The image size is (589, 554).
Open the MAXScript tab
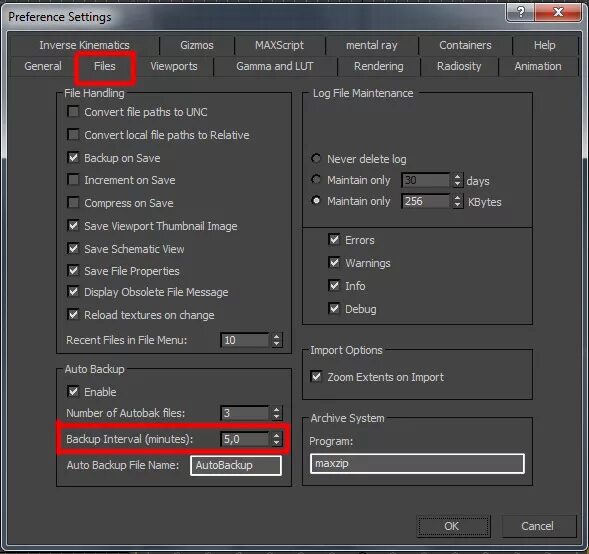pyautogui.click(x=279, y=45)
